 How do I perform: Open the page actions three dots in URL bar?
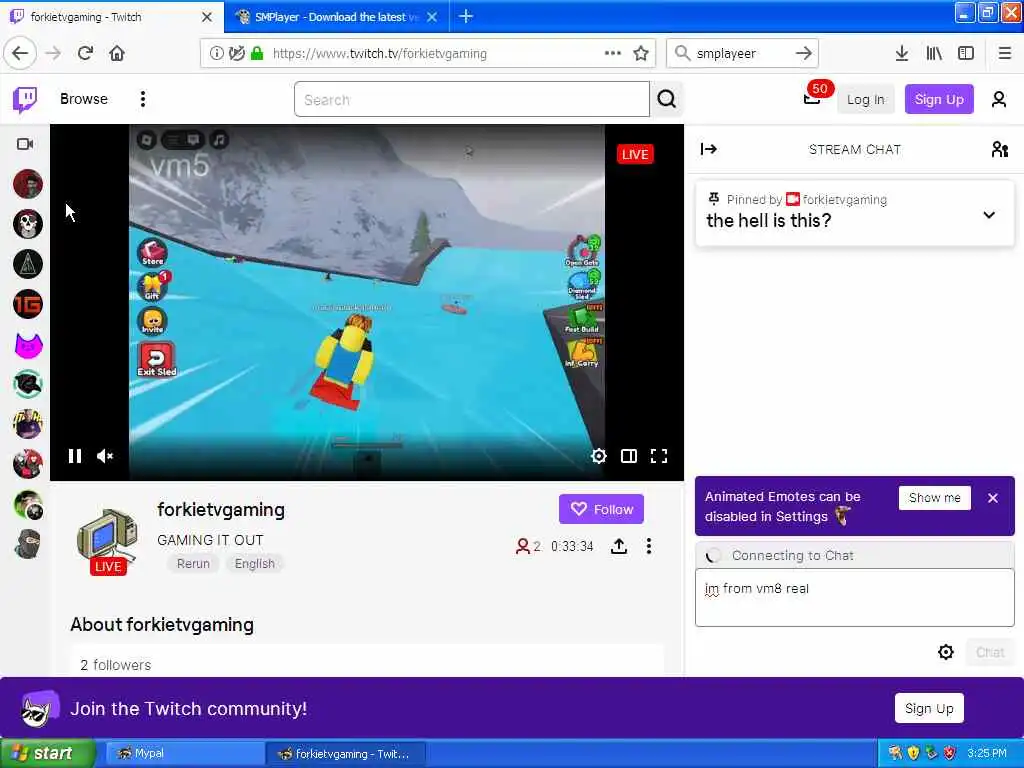coord(612,53)
